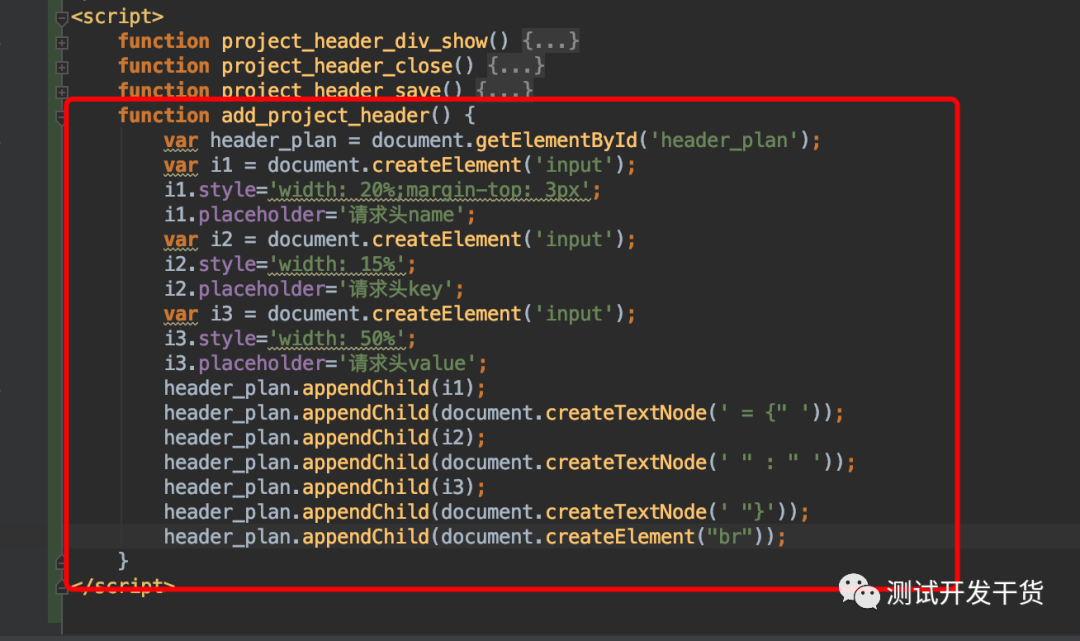Click createTextNode with ' = {" ' argument
1080x641 pixels.
coord(626,413)
